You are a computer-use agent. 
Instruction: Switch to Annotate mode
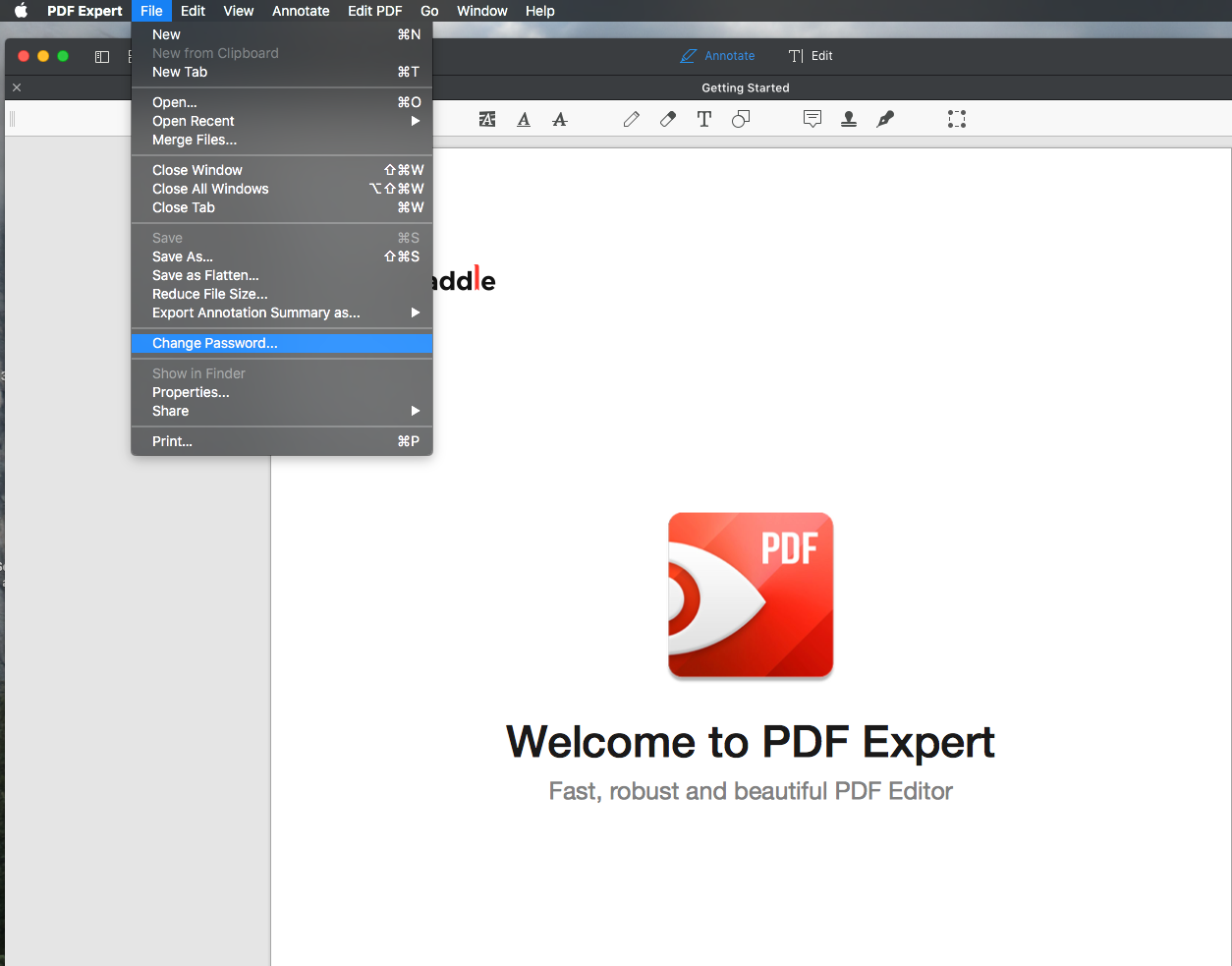pyautogui.click(x=718, y=56)
